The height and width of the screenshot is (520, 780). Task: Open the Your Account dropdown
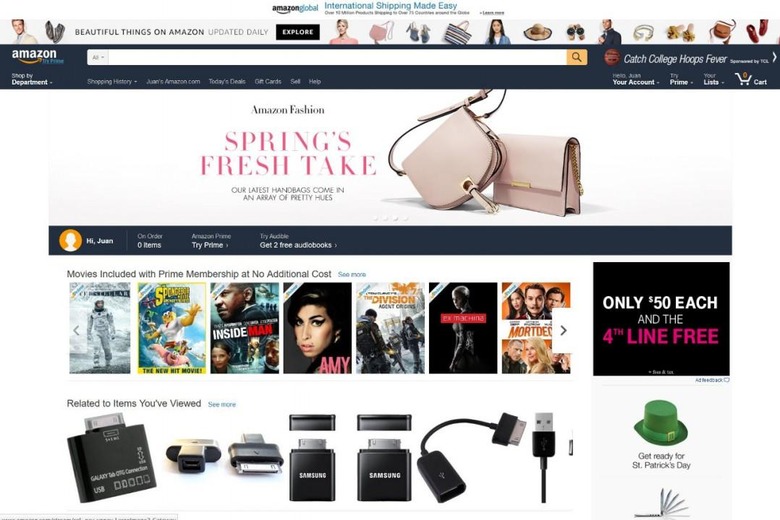(636, 79)
